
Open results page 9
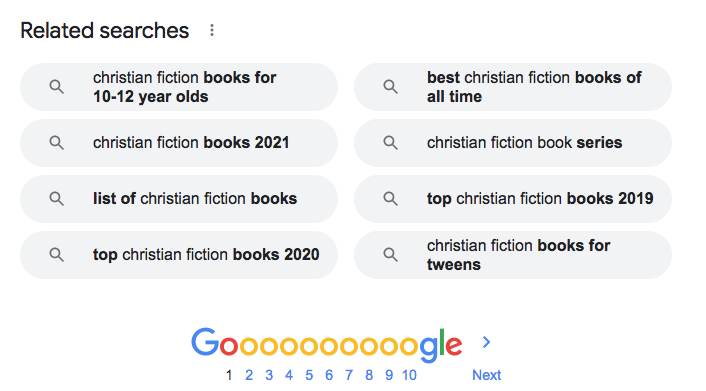click(x=389, y=375)
